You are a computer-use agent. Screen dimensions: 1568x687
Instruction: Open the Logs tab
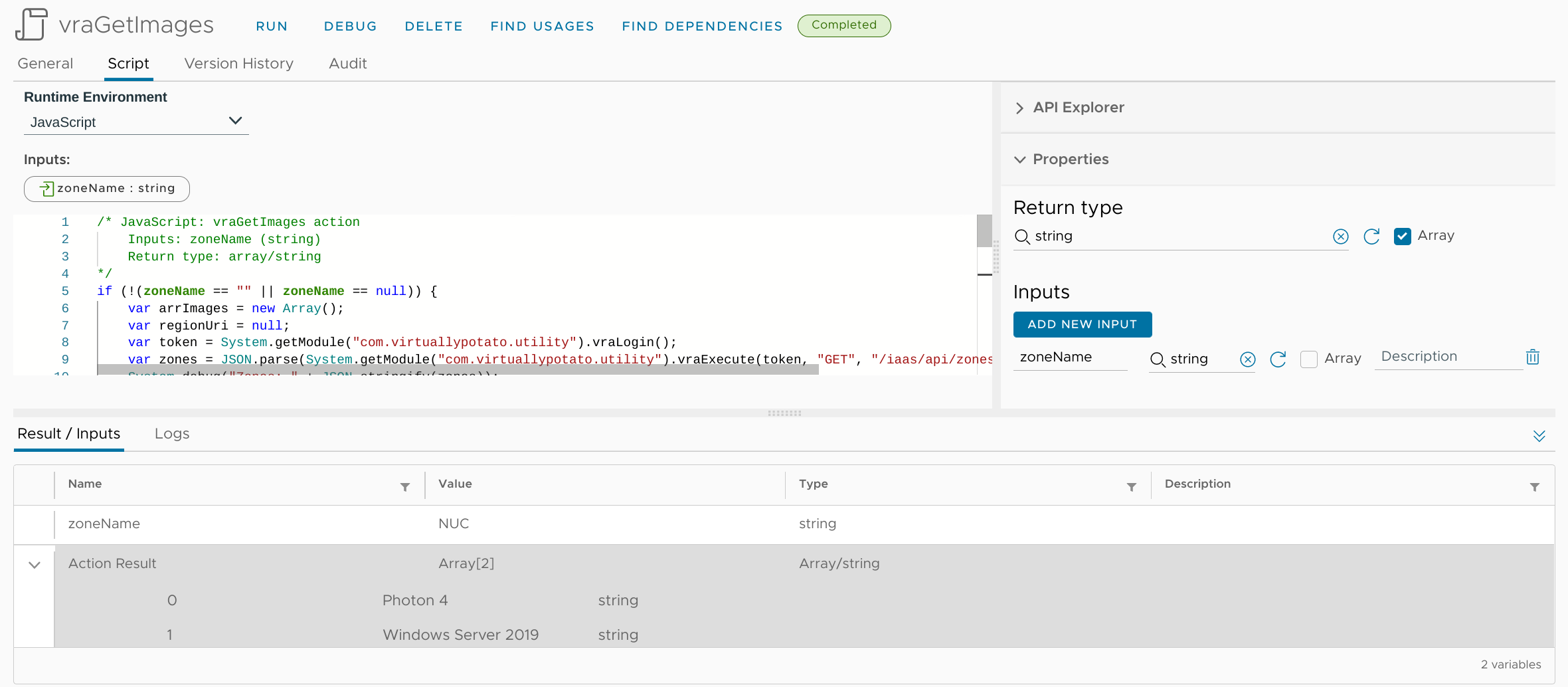172,434
